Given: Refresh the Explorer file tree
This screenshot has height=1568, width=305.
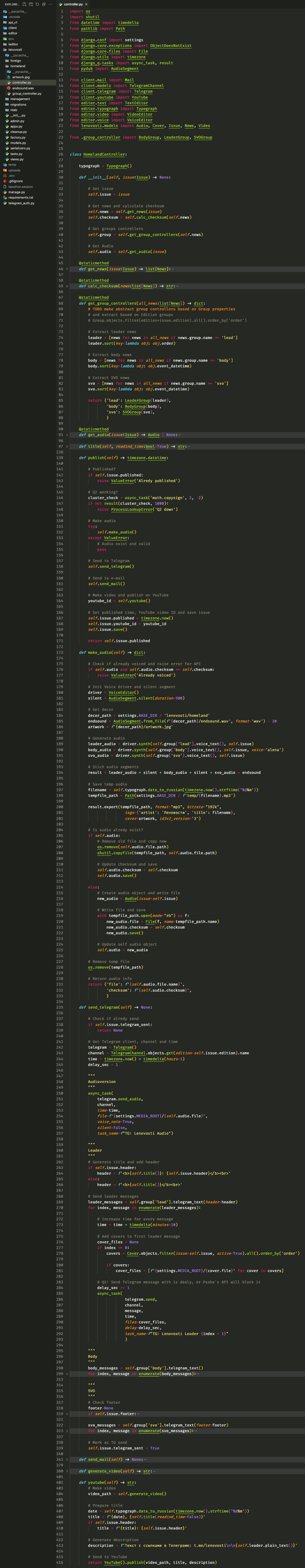Looking at the screenshot, I should coord(37,4).
